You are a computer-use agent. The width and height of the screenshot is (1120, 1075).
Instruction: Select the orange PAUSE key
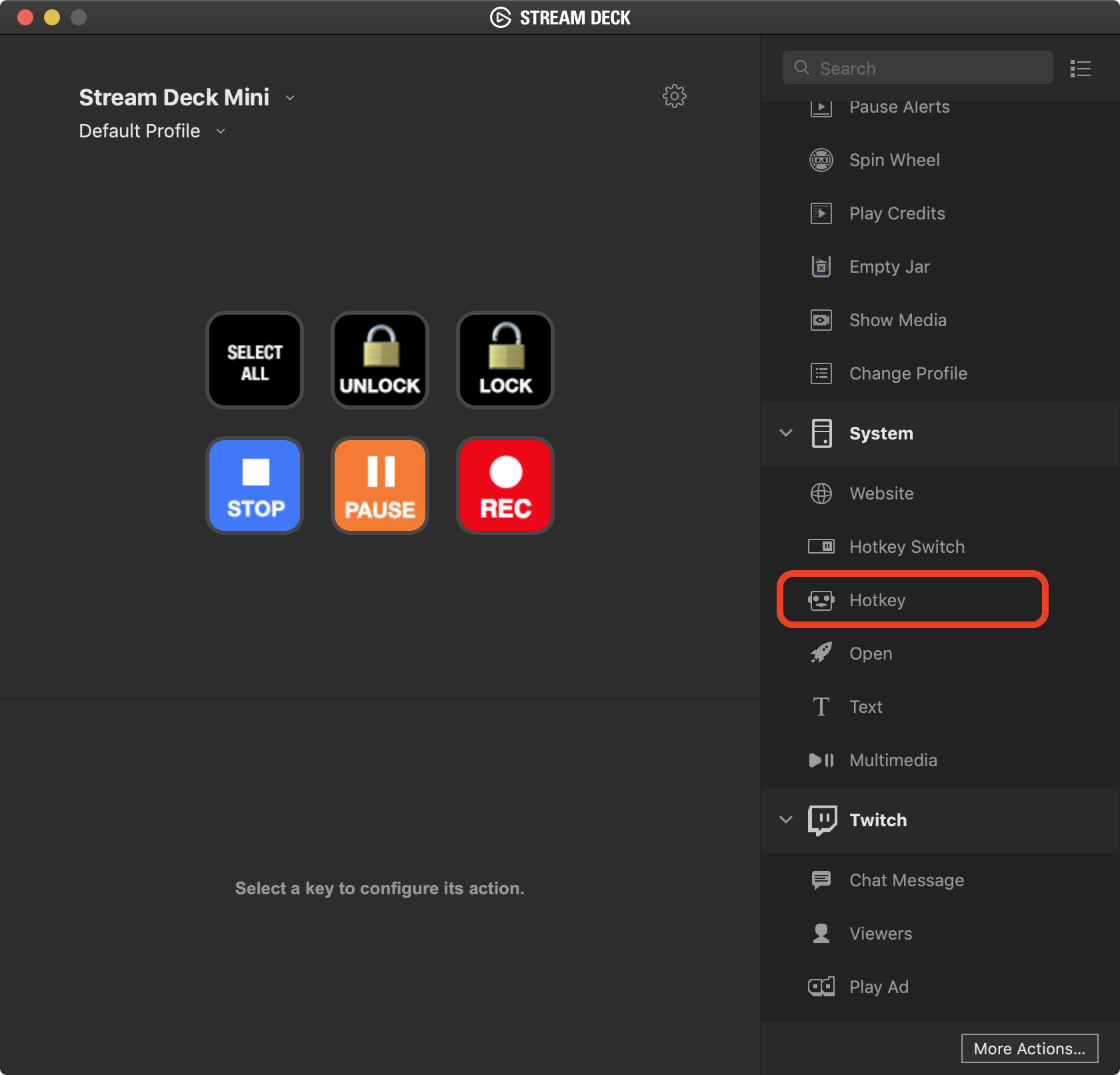[x=380, y=485]
